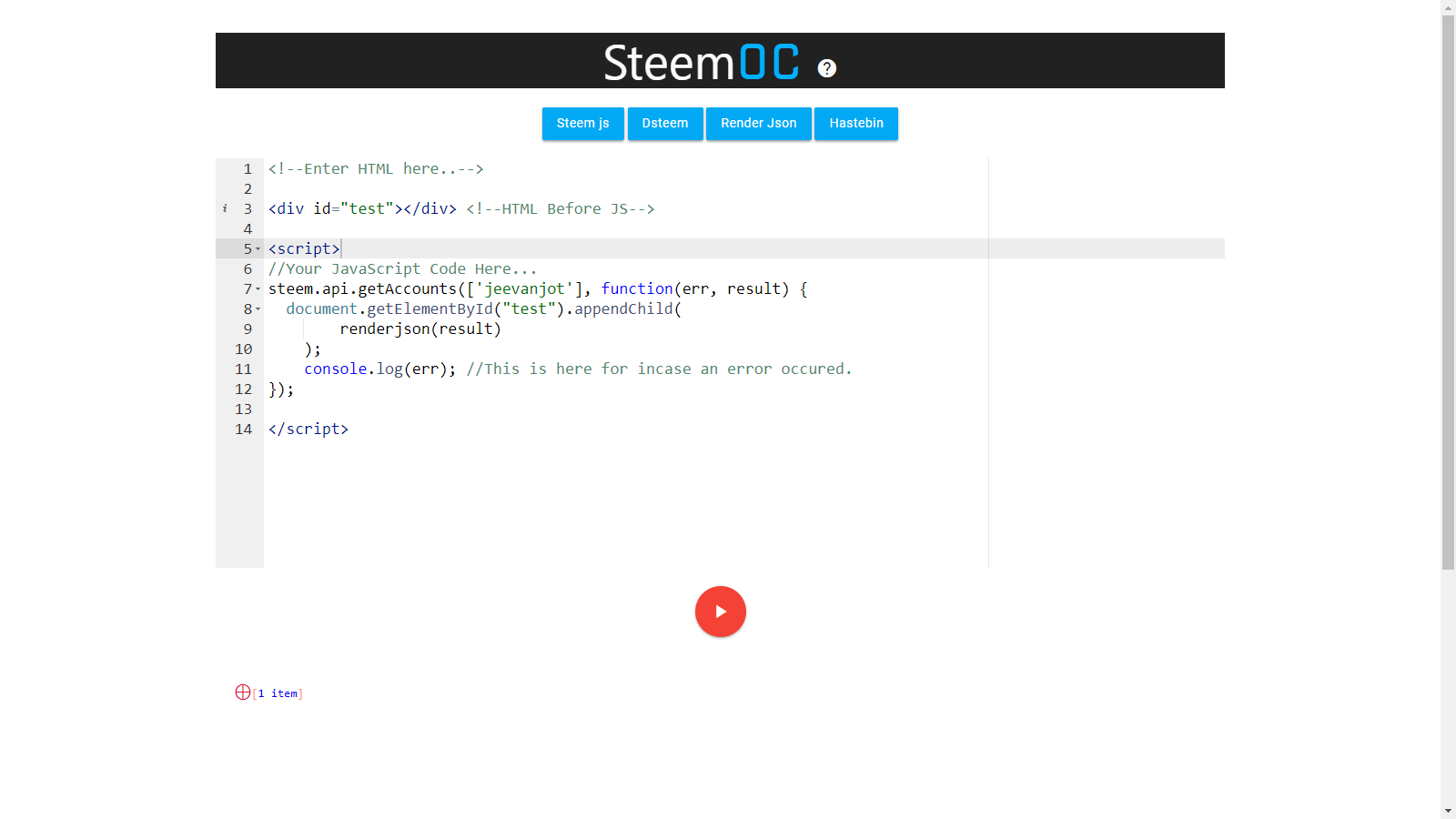Collapse the fold arrow on line 8

click(258, 308)
